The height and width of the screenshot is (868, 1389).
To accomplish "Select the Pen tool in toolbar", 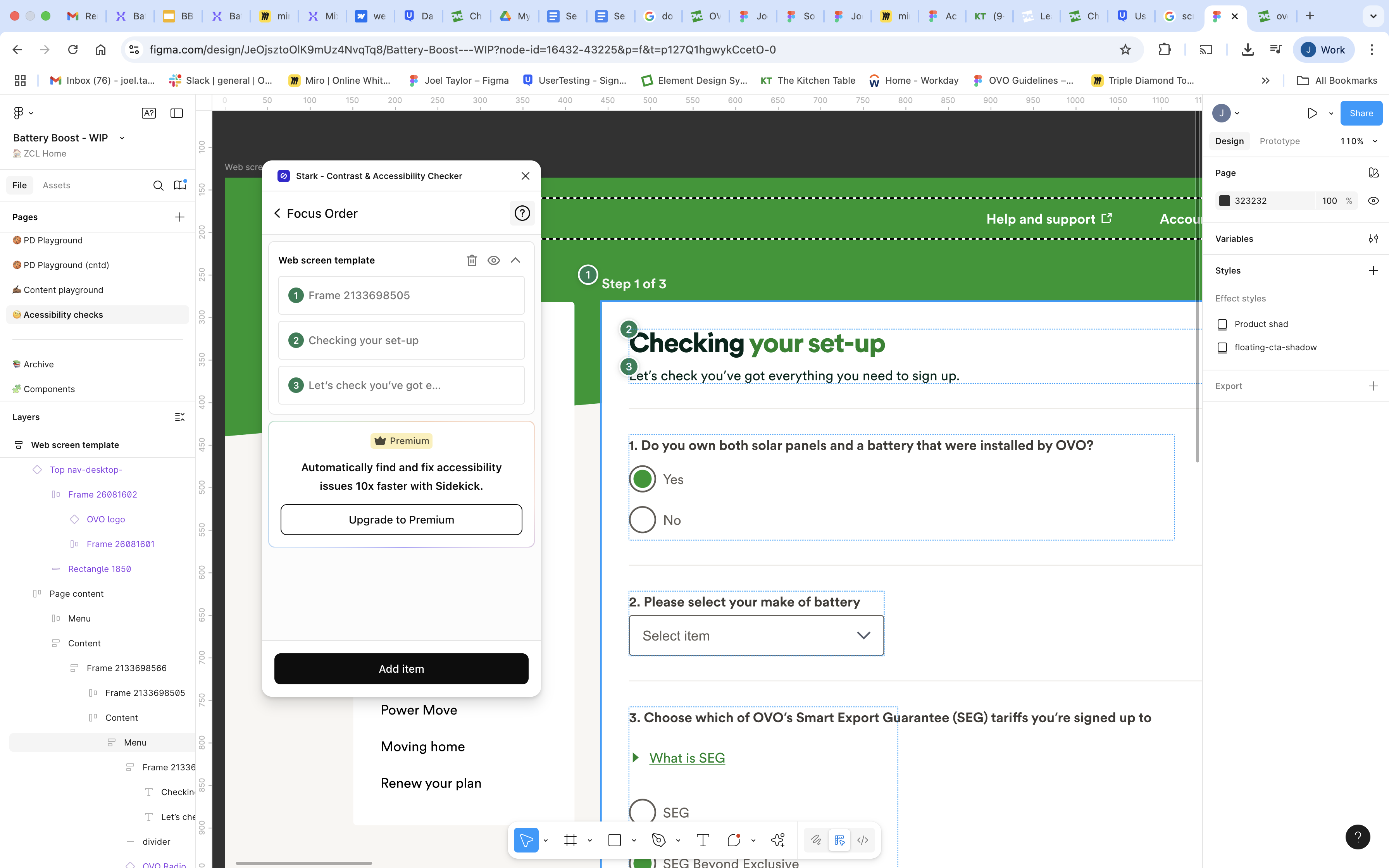I will point(658,840).
